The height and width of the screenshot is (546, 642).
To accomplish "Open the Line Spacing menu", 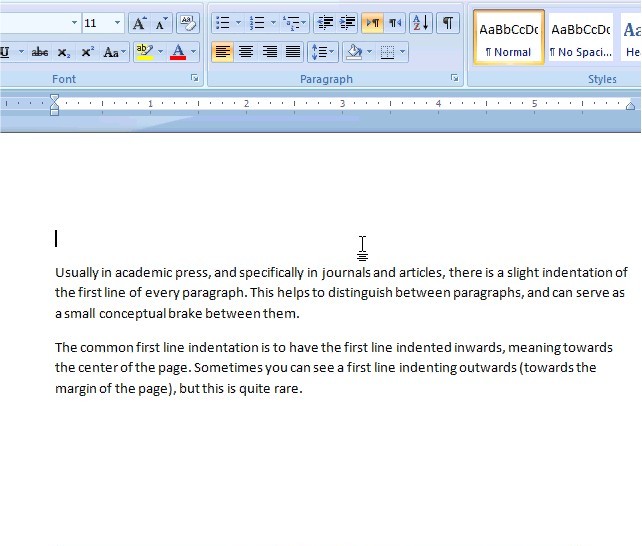I will pos(323,52).
